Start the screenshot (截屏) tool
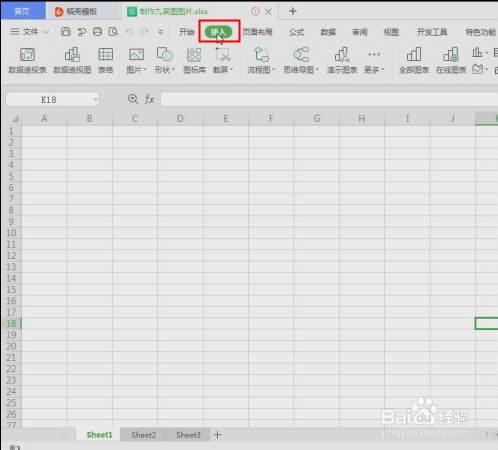Viewport: 498px width, 450px height. [222, 60]
